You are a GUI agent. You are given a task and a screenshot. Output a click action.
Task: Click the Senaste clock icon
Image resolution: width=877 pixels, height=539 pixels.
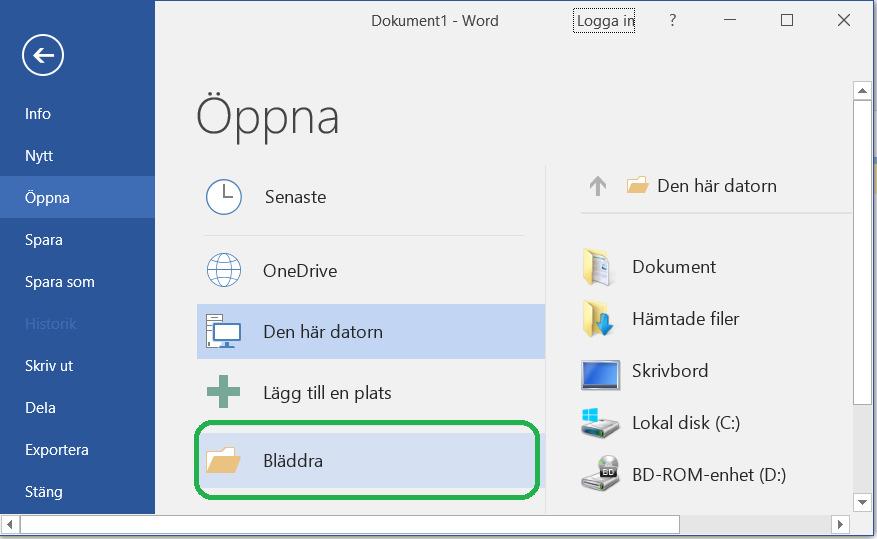tap(224, 197)
